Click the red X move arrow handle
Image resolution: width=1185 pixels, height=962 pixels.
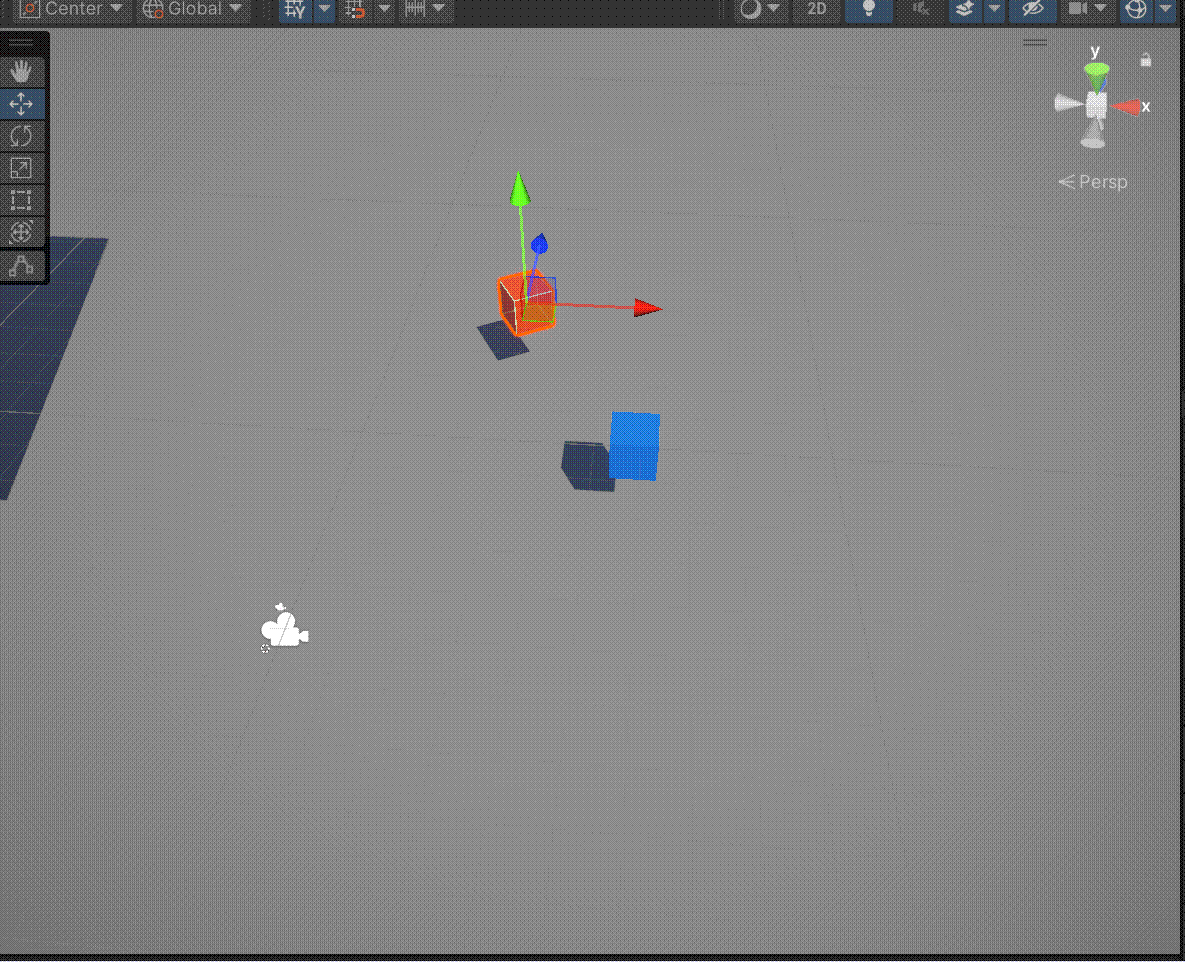click(x=648, y=308)
